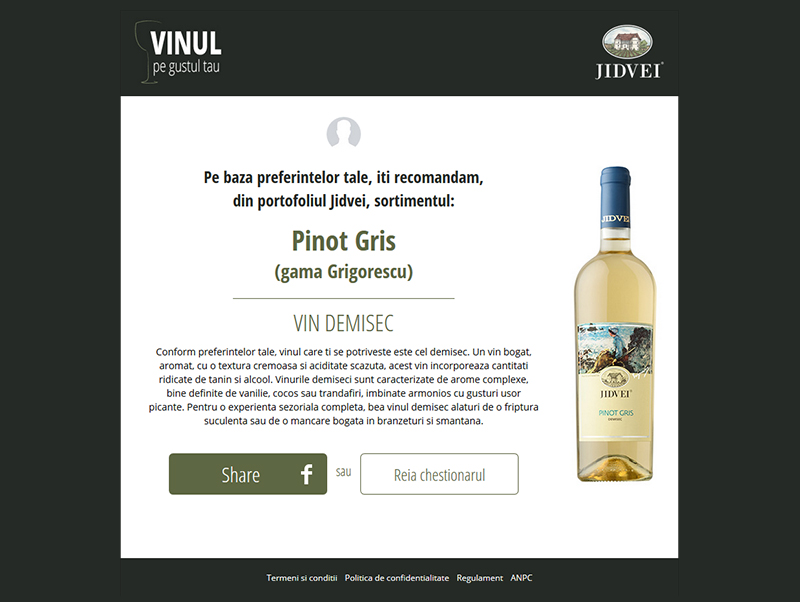Open Termeni si conditii link
Image resolution: width=800 pixels, height=602 pixels.
pos(302,578)
